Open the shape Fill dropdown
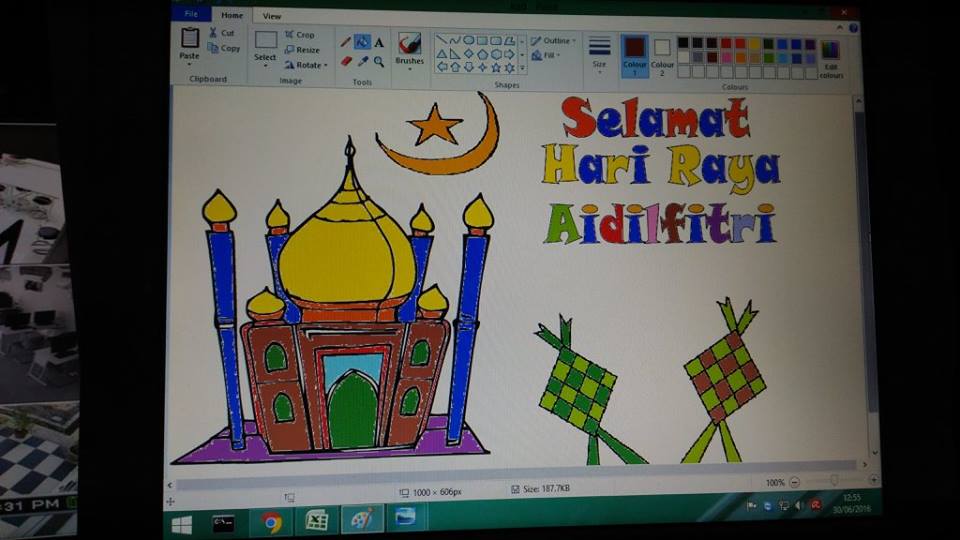Viewport: 960px width, 540px height. pos(546,55)
